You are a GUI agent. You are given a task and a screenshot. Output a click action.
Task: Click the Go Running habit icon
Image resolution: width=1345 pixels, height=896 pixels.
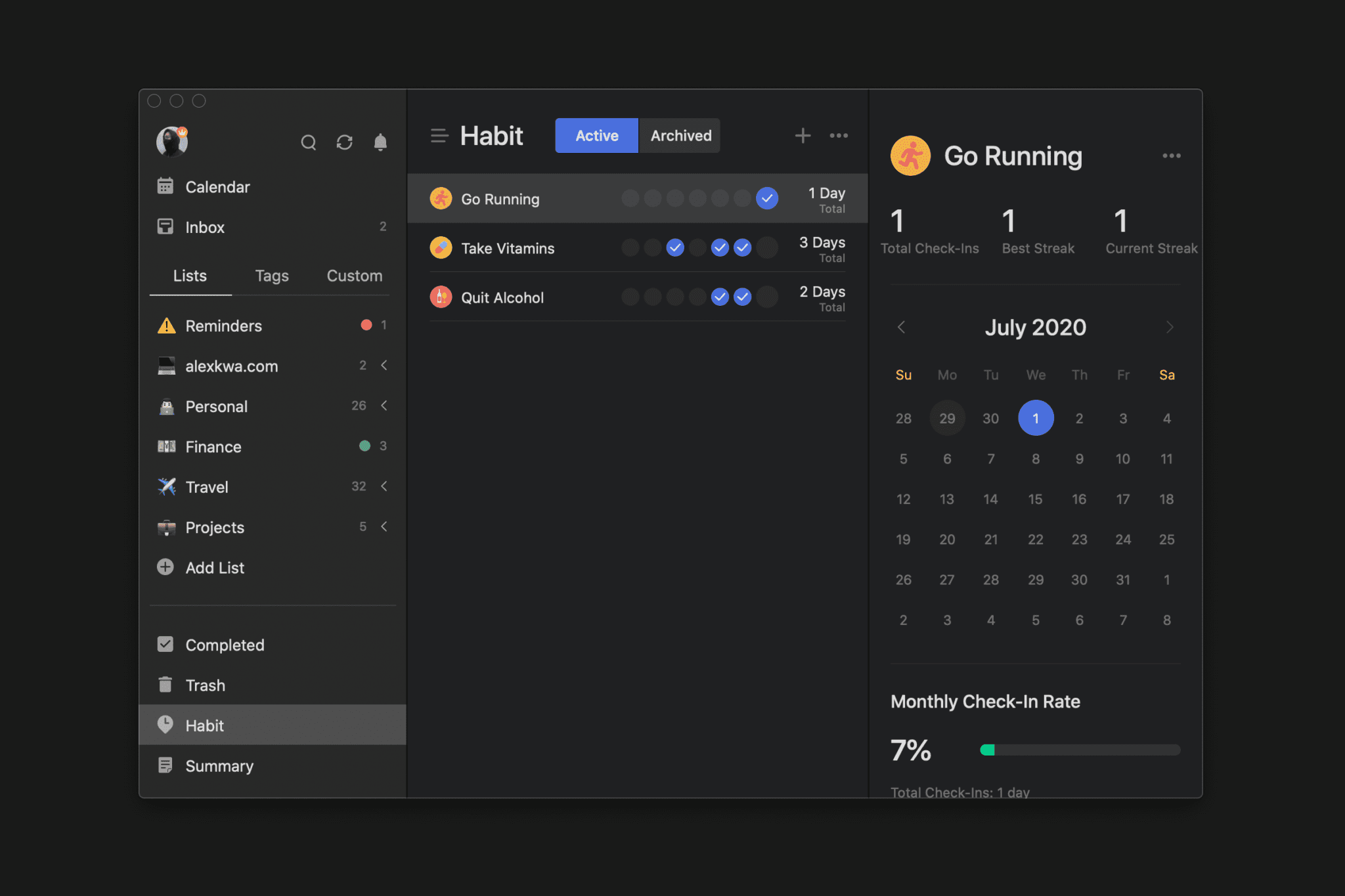tap(441, 198)
